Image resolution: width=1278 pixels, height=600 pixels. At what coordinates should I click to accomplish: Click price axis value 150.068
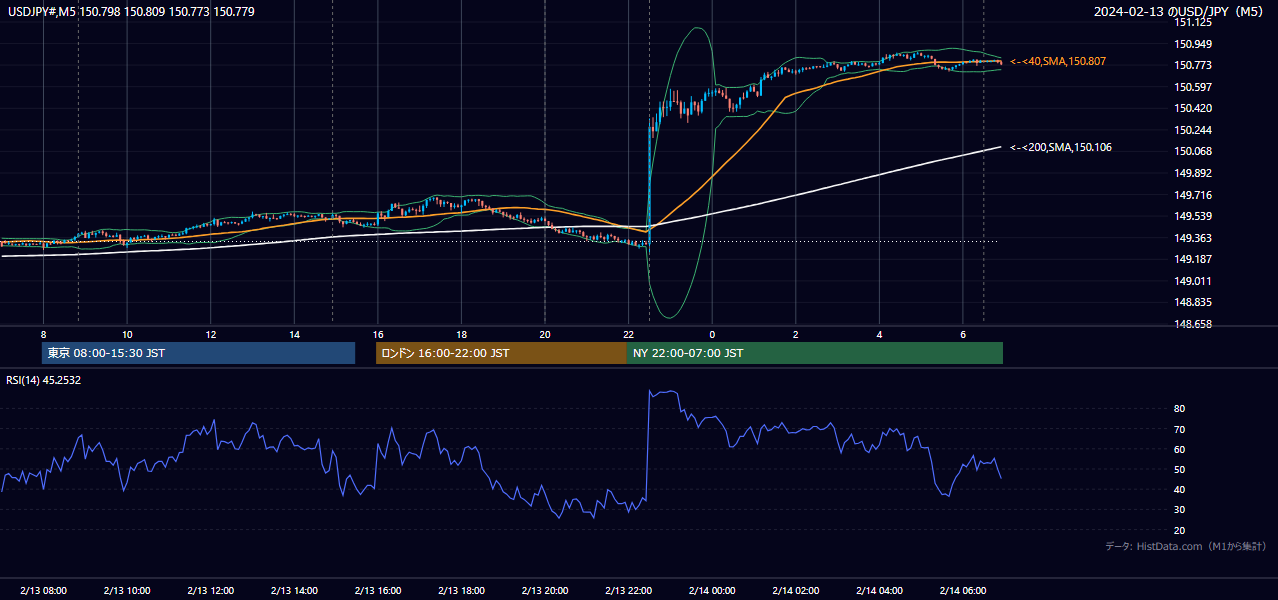click(1192, 151)
